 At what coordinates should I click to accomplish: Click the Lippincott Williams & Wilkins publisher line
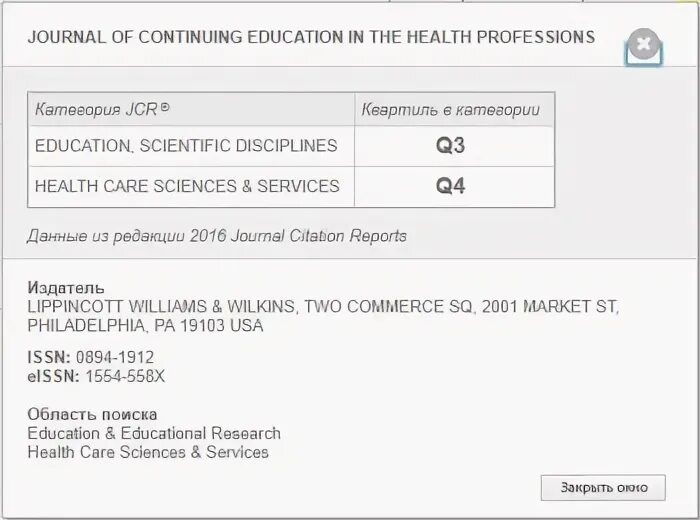click(x=323, y=307)
